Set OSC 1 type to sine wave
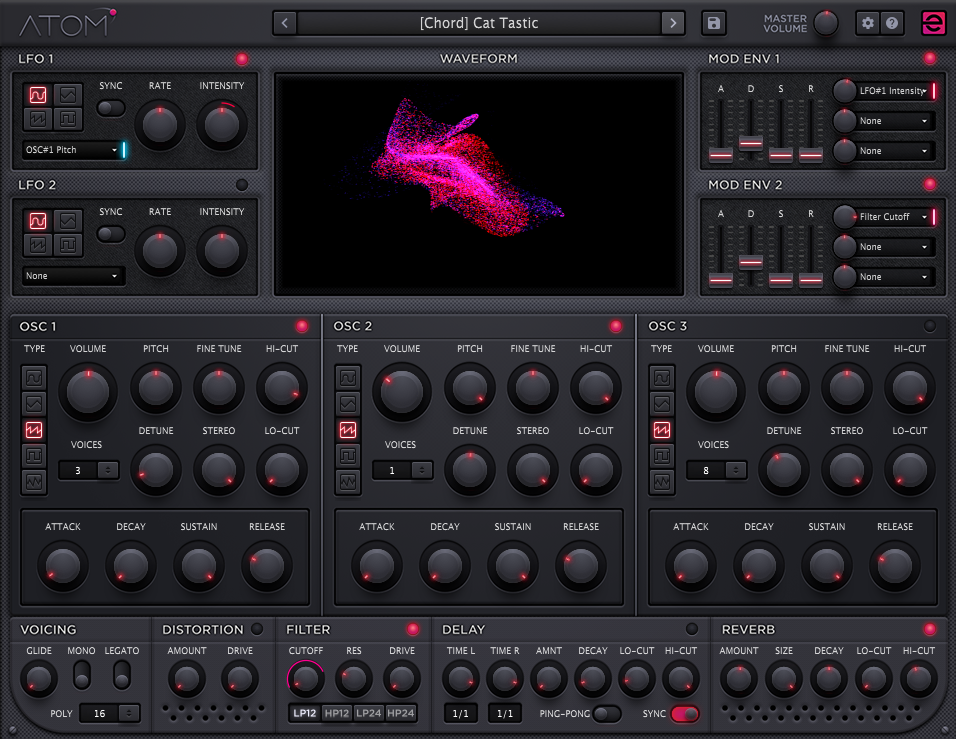Viewport: 956px width, 739px height. pos(35,378)
